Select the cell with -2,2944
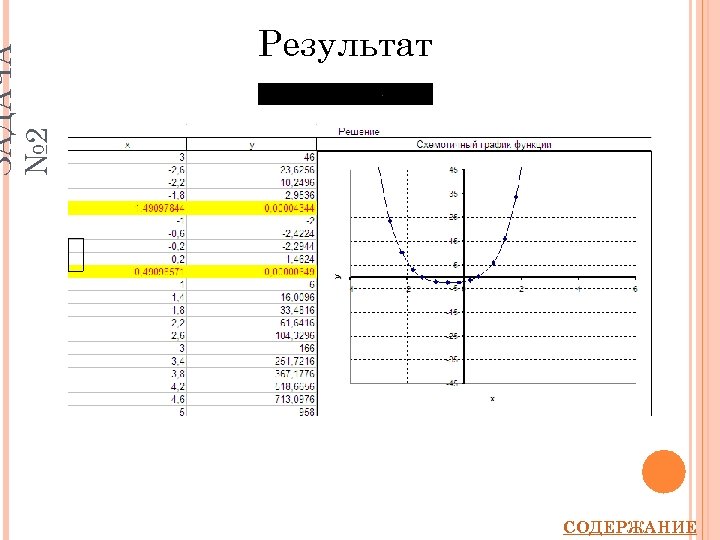The image size is (720, 540). click(252, 246)
